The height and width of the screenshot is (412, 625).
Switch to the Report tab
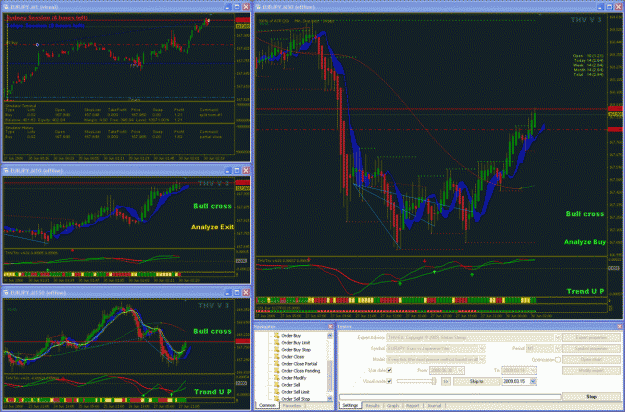coord(413,406)
